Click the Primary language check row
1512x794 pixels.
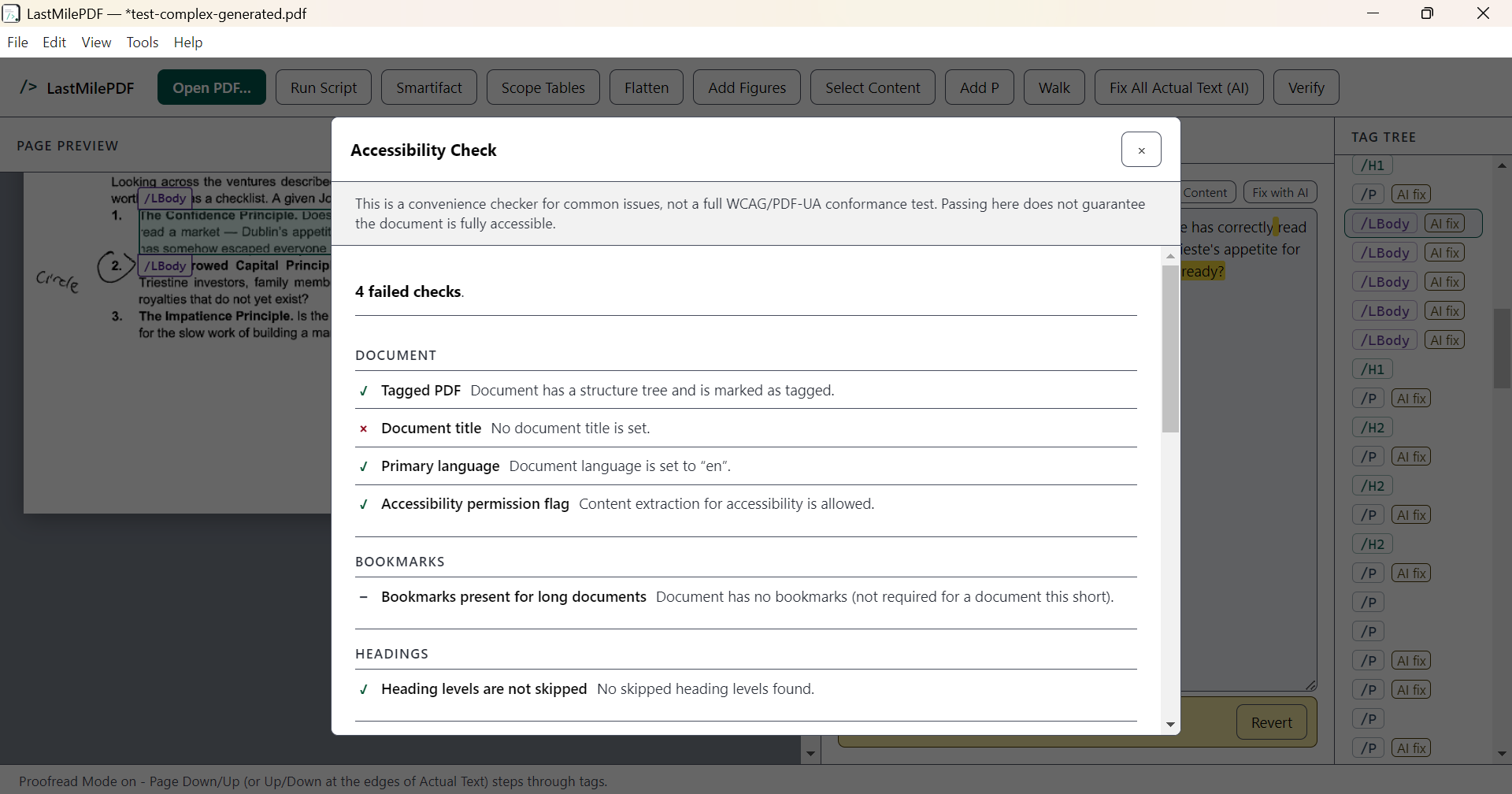[746, 466]
